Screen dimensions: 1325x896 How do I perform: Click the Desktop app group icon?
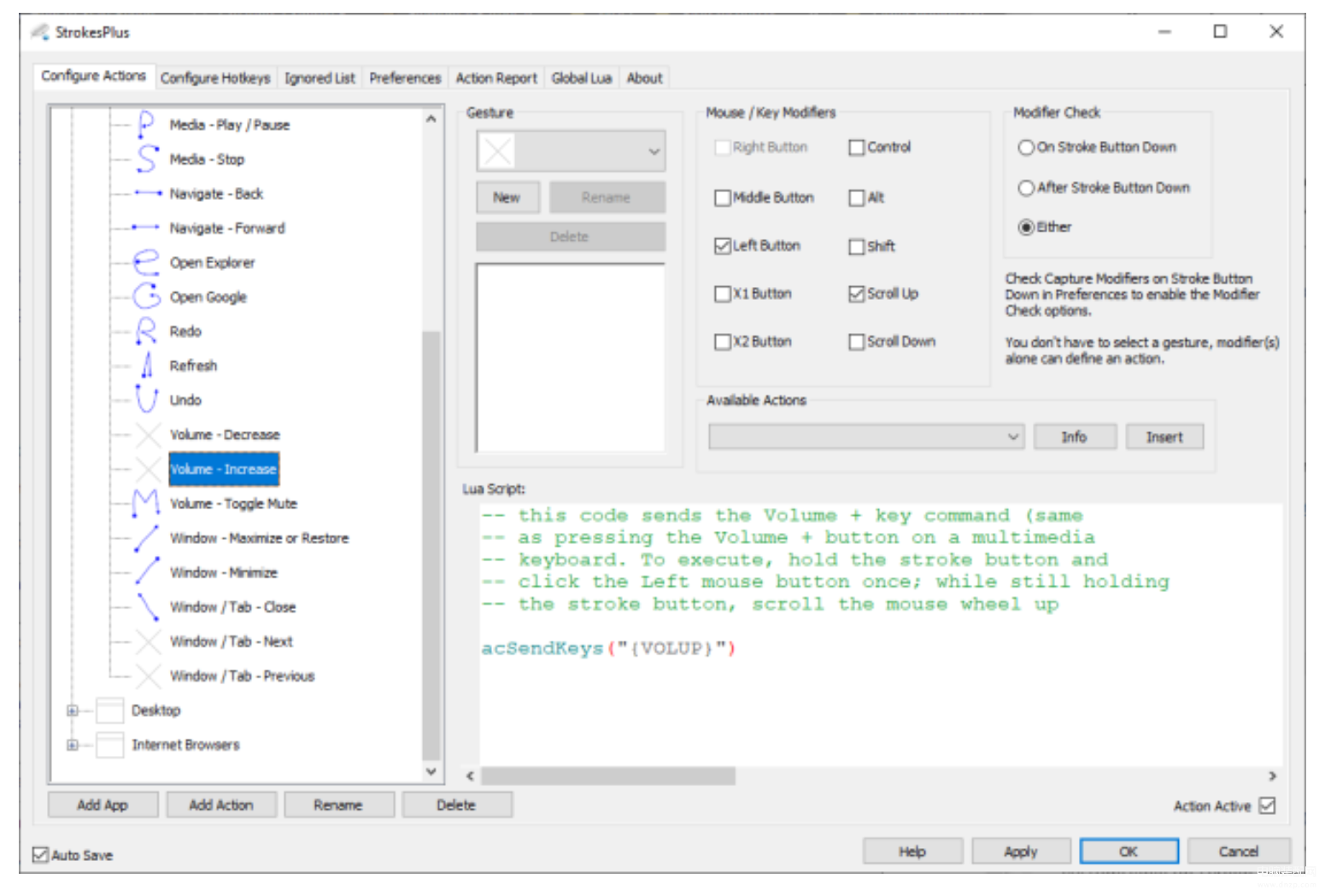coord(109,710)
